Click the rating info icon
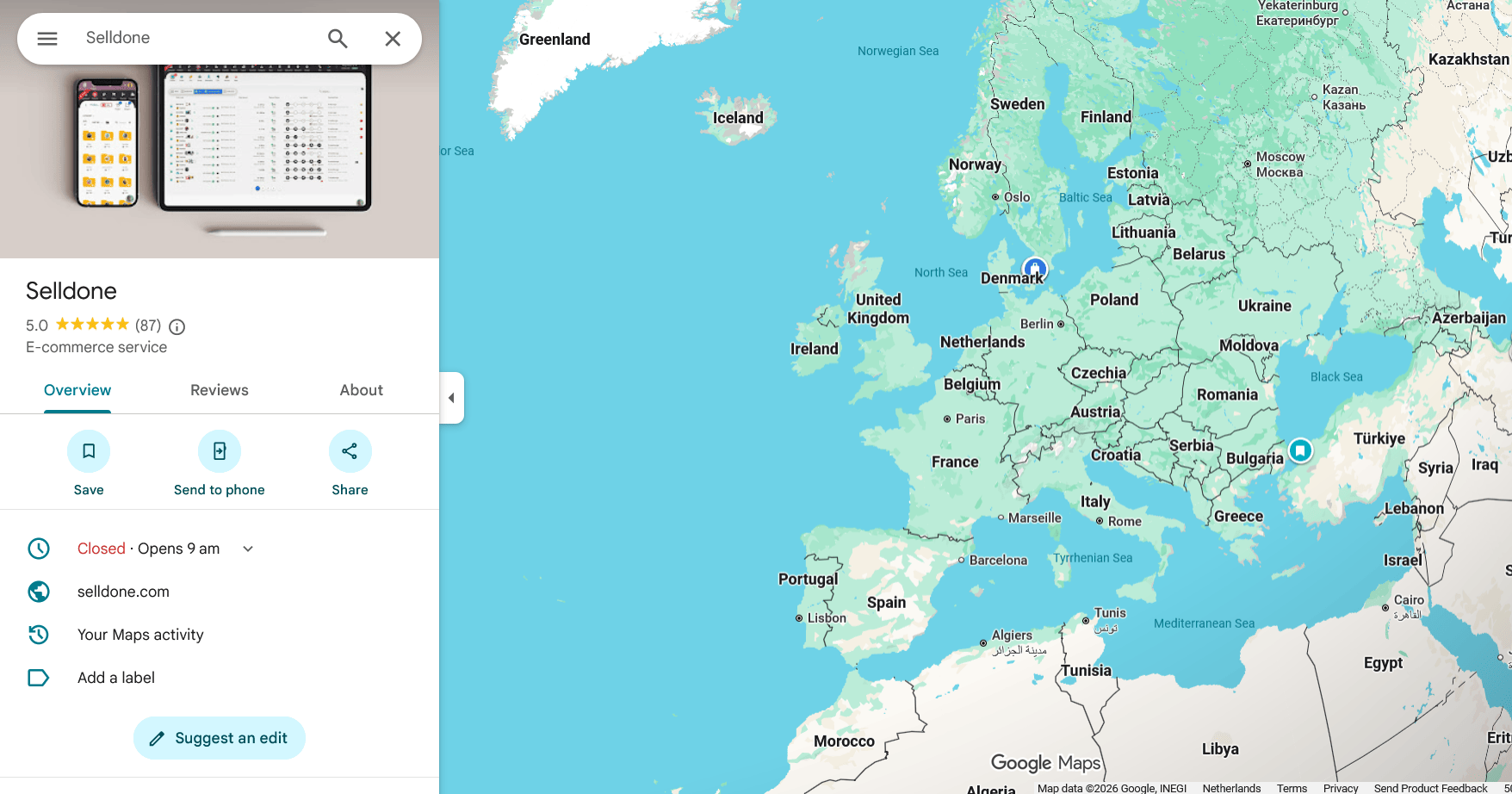1512x794 pixels. coord(177,326)
